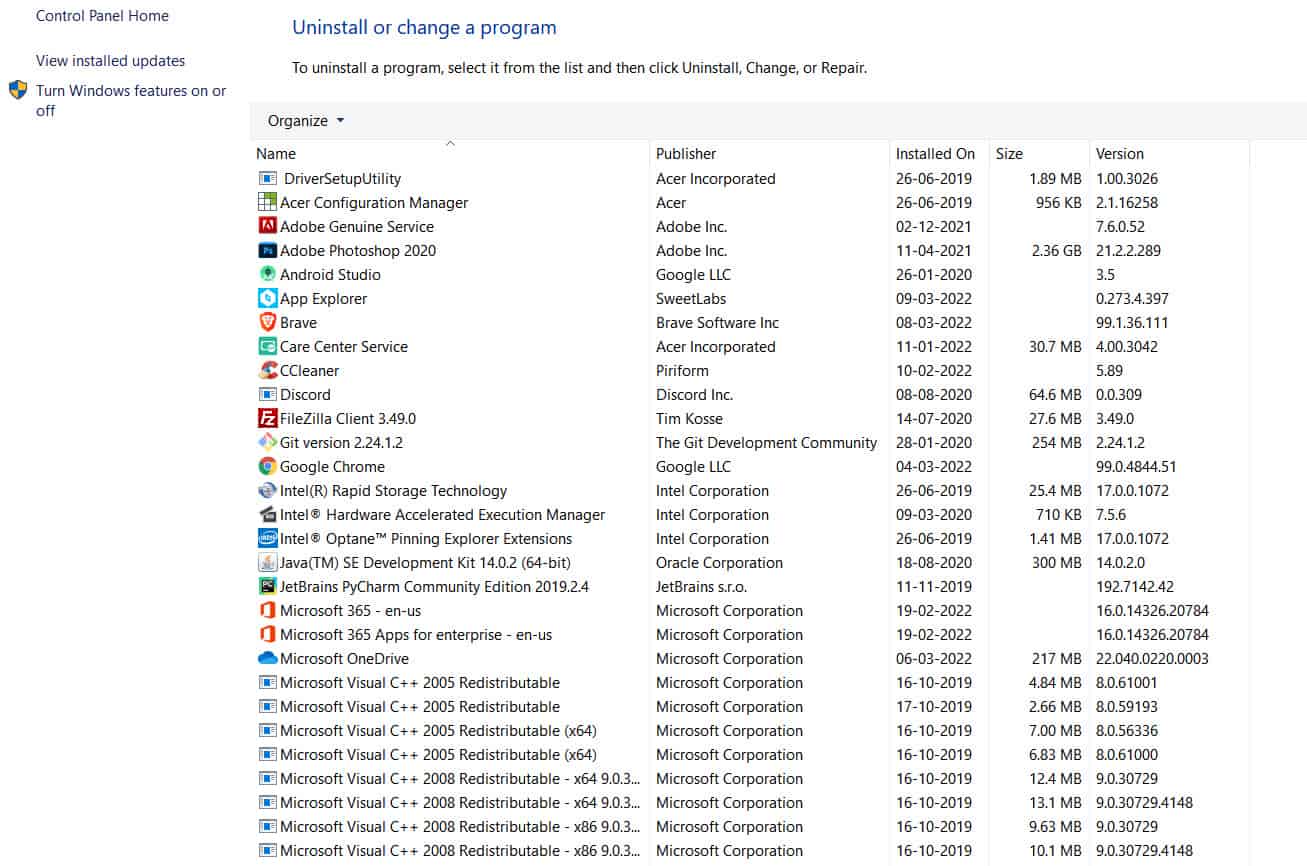Screen dimensions: 1307x866
Task: Select the Google Chrome icon
Action: tap(267, 467)
